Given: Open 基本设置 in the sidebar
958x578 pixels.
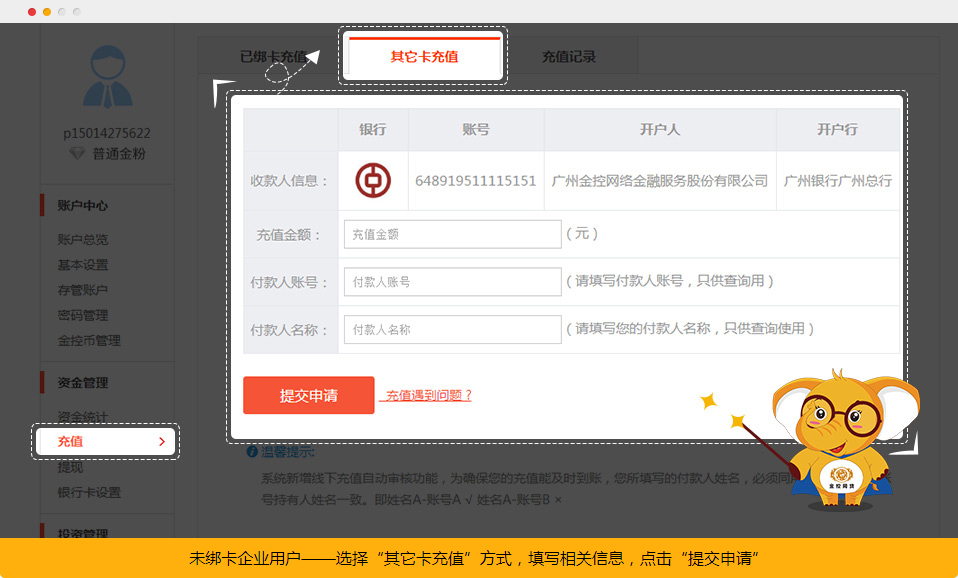Looking at the screenshot, I should 83,265.
